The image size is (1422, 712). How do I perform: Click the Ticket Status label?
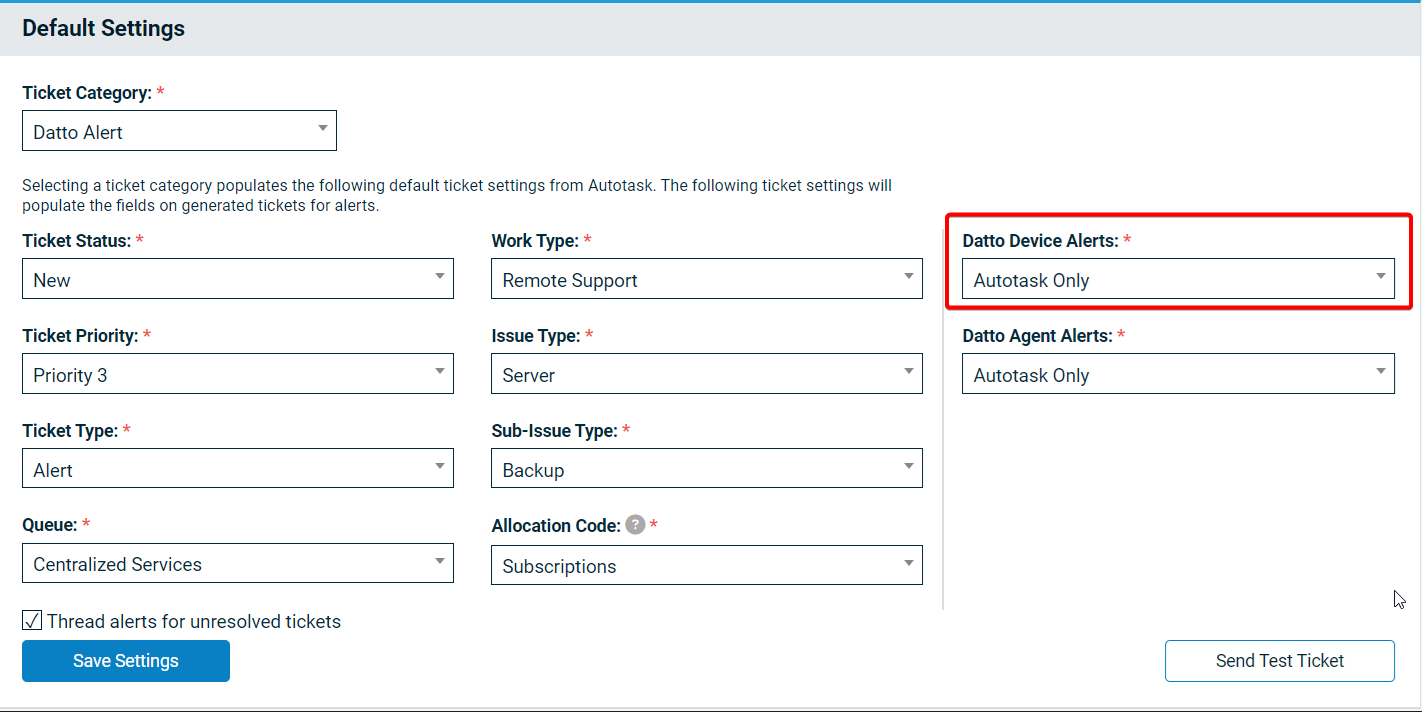(77, 241)
